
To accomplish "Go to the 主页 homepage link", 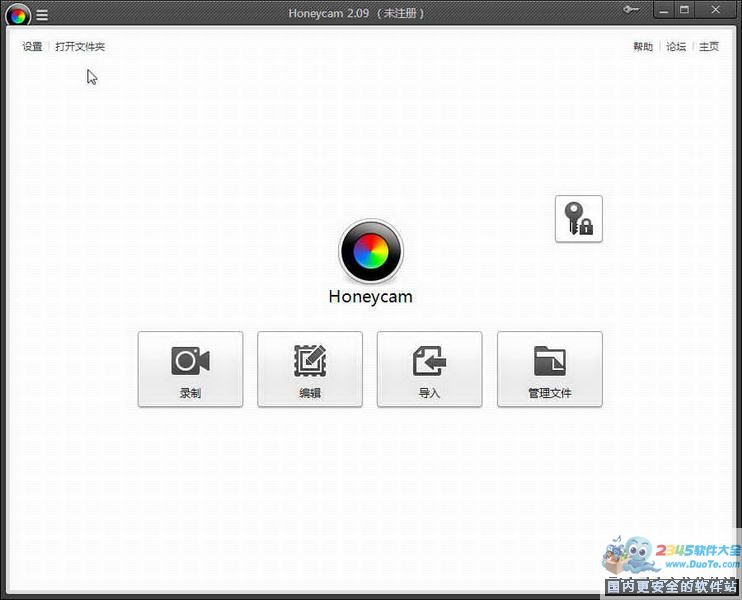I will click(x=709, y=46).
